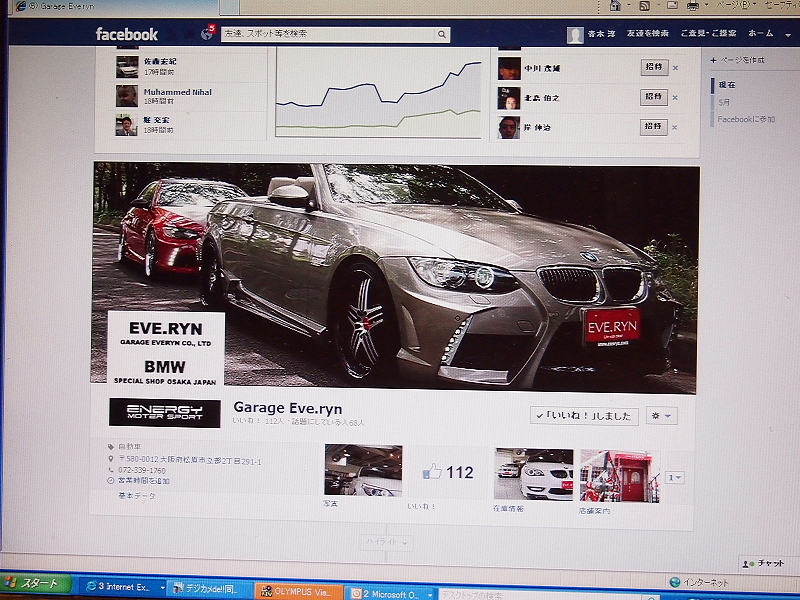This screenshot has width=800, height=600.
Task: Click Muhammed Nihal's profile picture
Action: 126,96
